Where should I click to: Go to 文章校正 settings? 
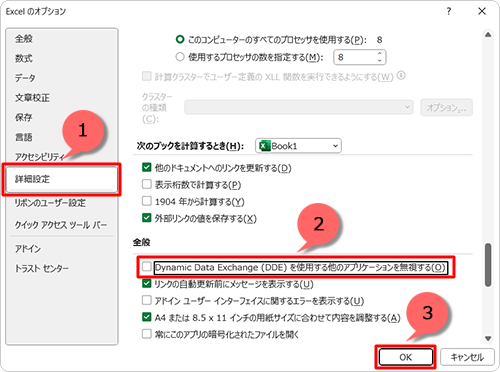pos(32,98)
